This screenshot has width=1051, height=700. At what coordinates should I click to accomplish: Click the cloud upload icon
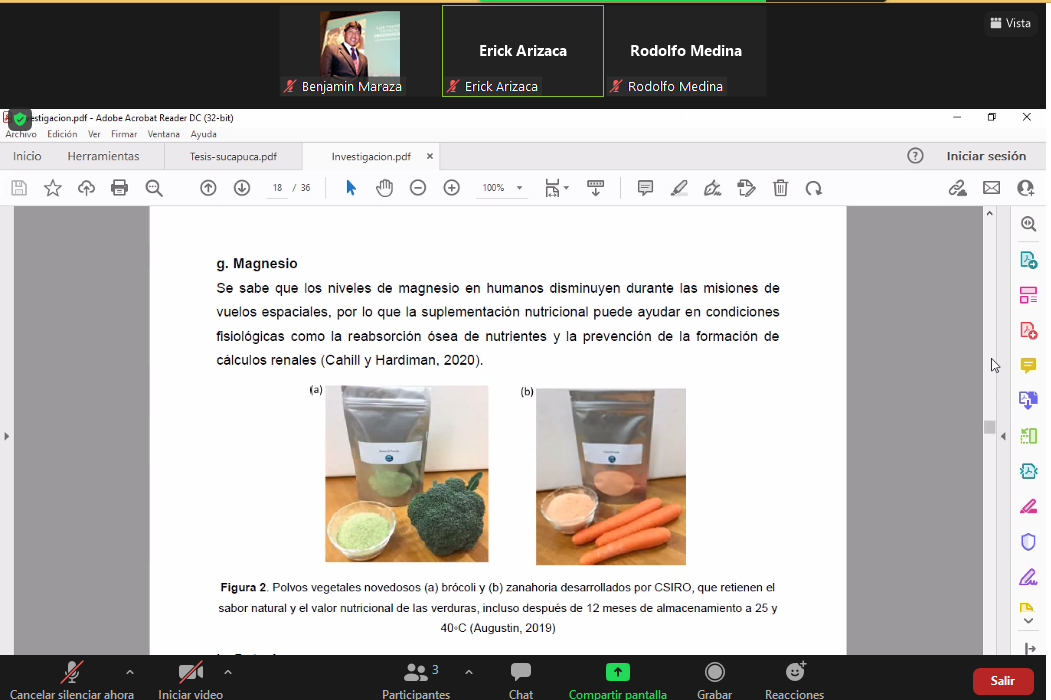pos(86,188)
